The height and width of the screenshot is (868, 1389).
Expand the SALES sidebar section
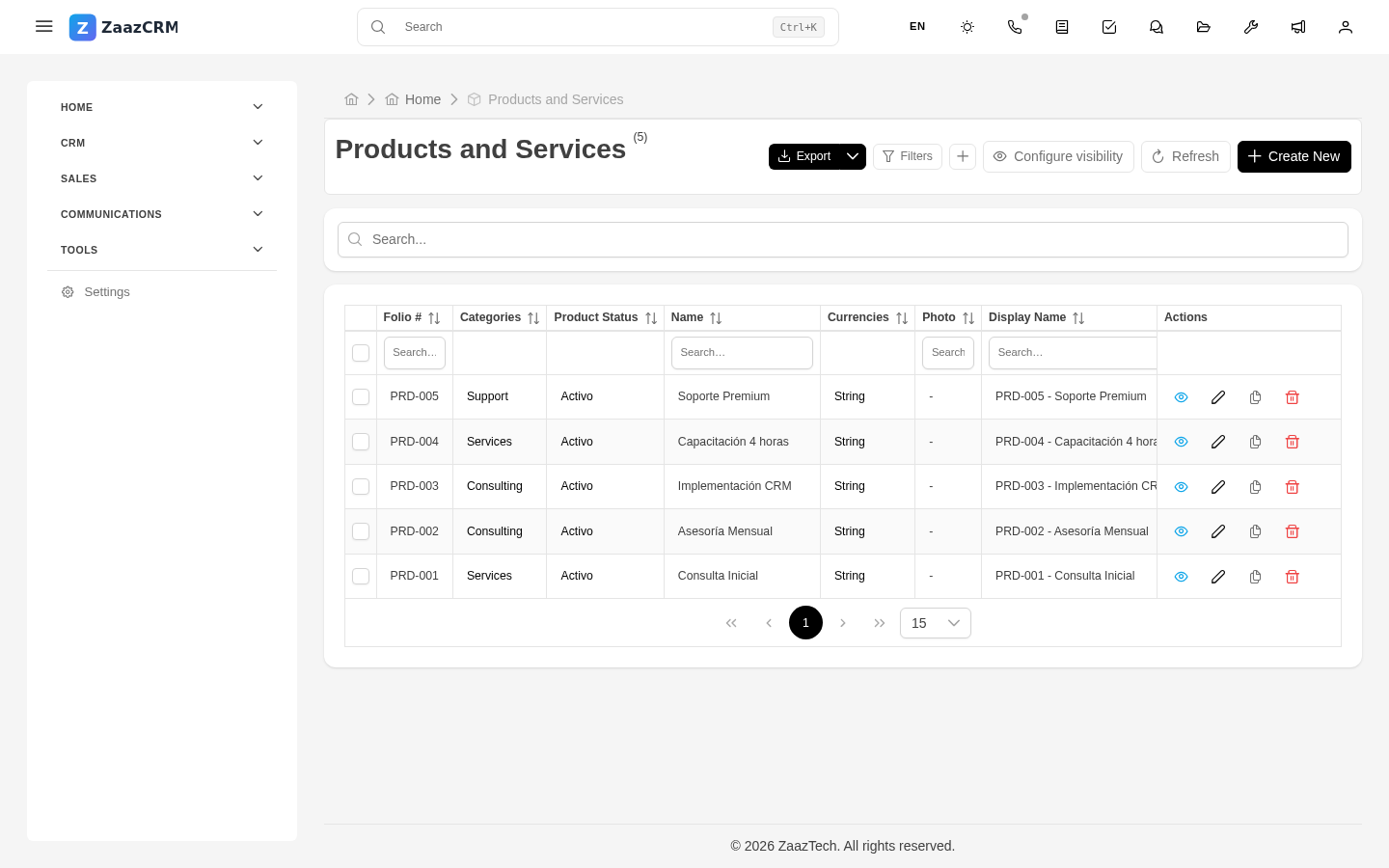click(x=162, y=178)
